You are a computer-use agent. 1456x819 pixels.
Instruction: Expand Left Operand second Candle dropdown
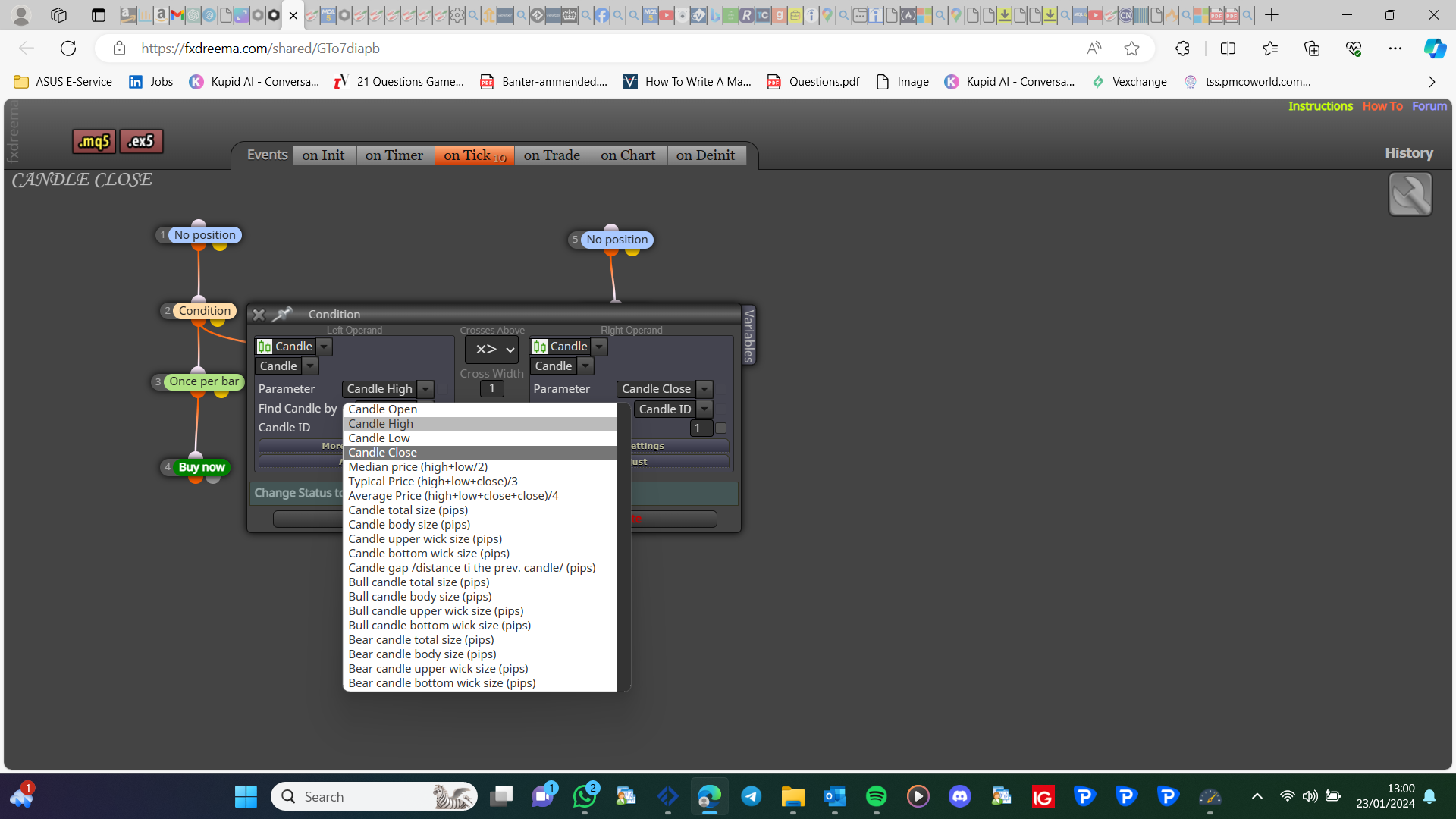310,366
